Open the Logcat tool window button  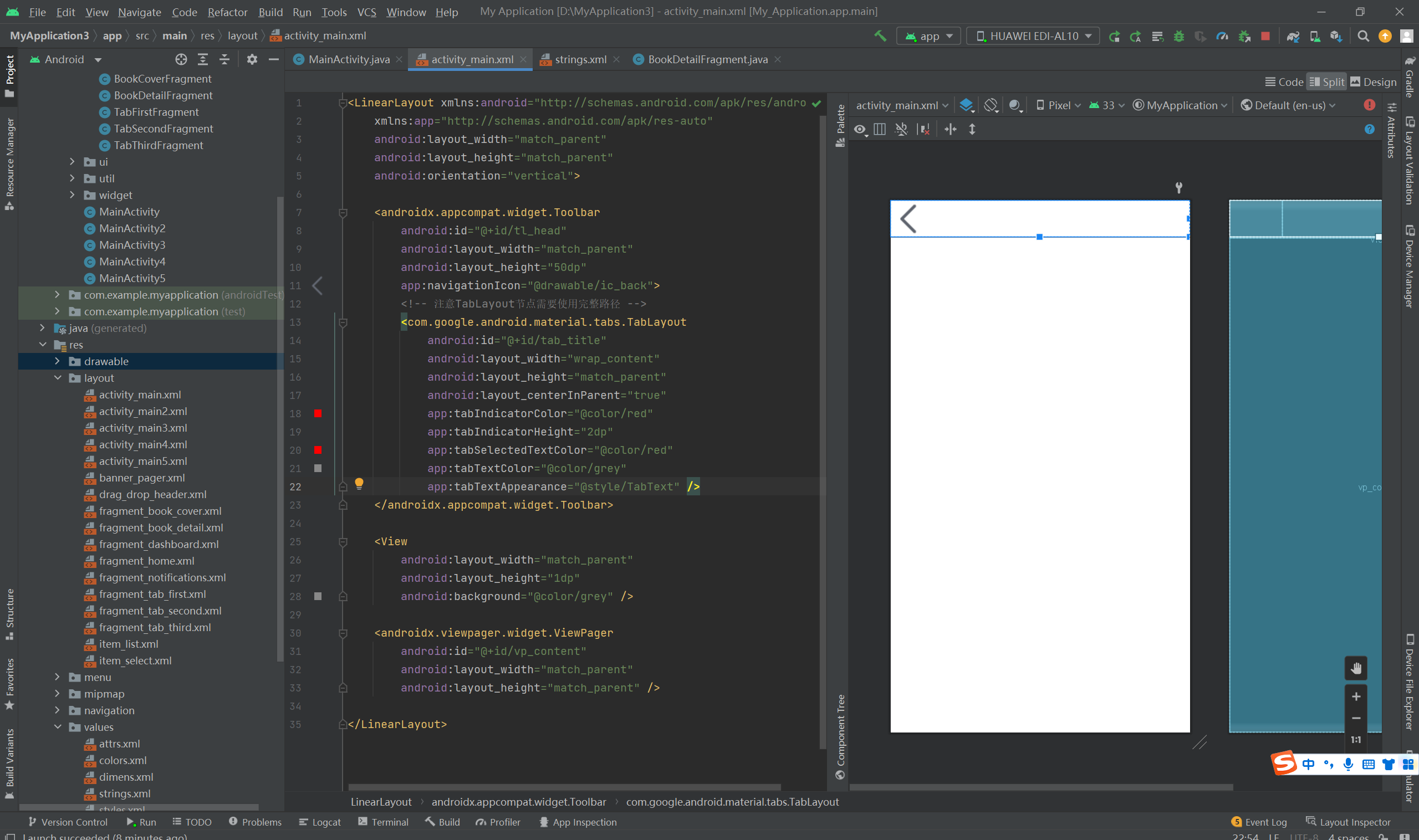pyautogui.click(x=320, y=822)
